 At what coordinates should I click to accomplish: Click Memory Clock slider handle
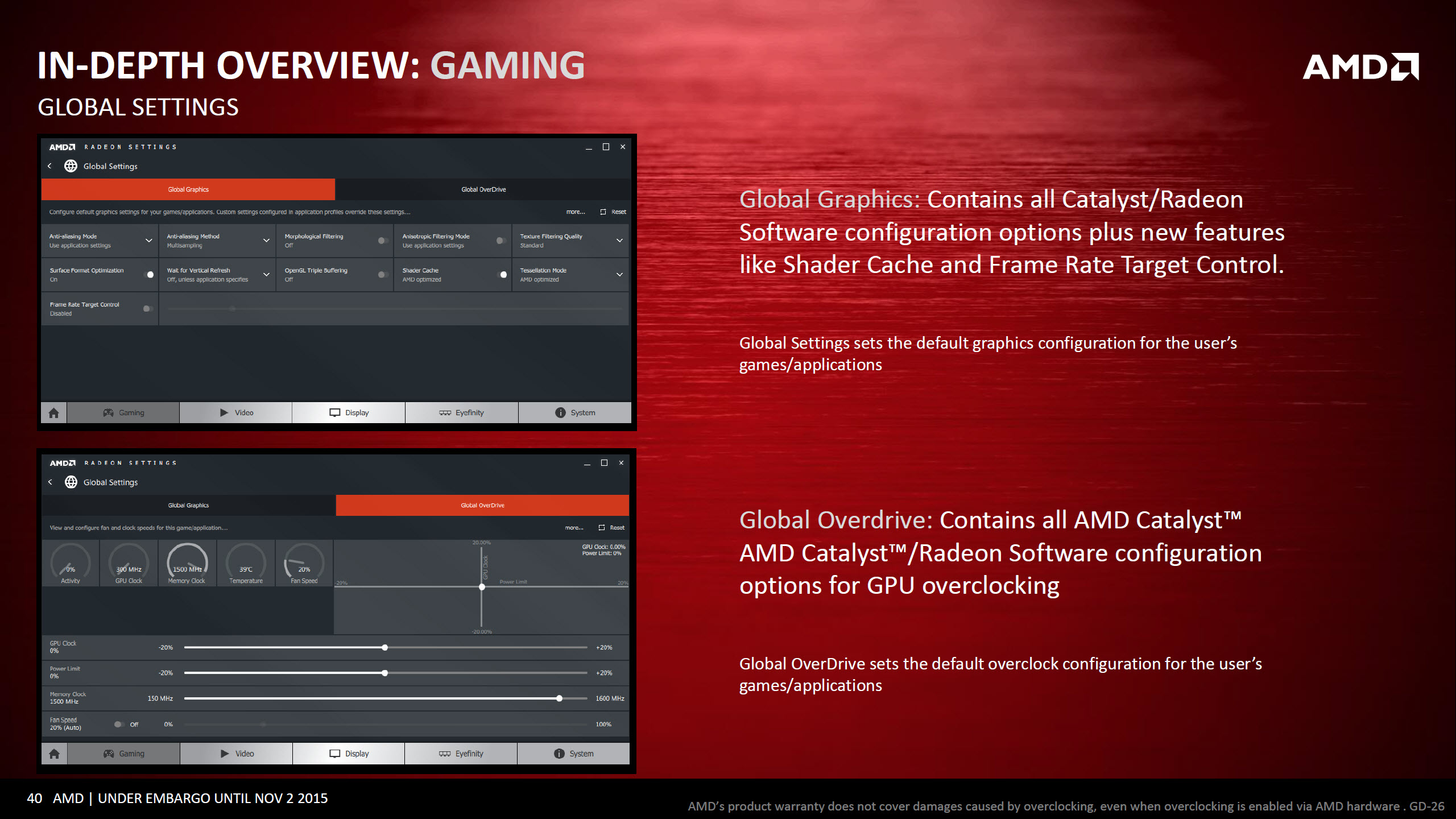[560, 698]
